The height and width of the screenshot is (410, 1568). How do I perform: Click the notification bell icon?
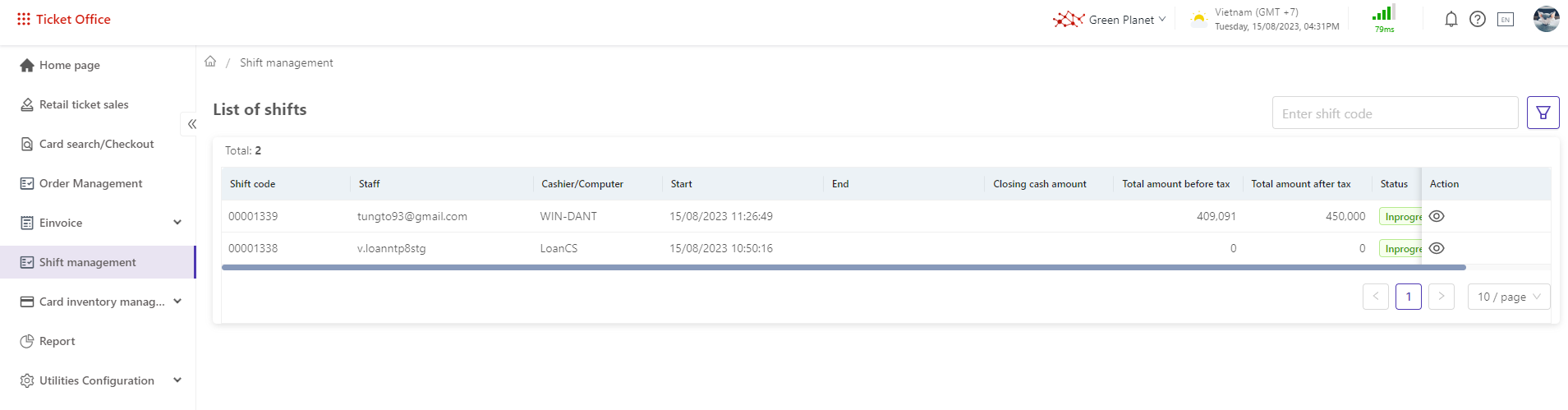(x=1451, y=19)
